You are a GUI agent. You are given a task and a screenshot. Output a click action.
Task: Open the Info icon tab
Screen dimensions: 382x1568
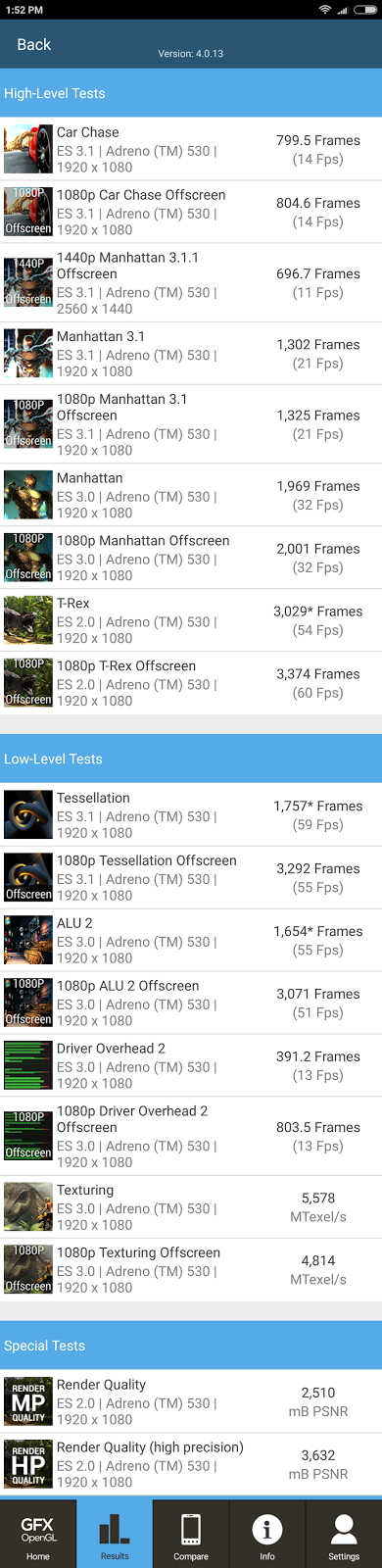click(x=267, y=1534)
